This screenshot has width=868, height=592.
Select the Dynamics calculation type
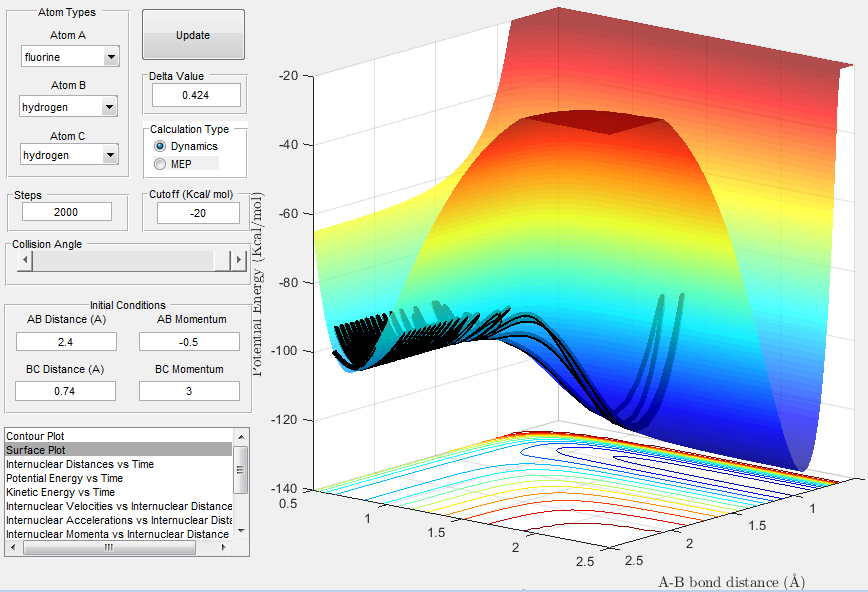click(160, 146)
